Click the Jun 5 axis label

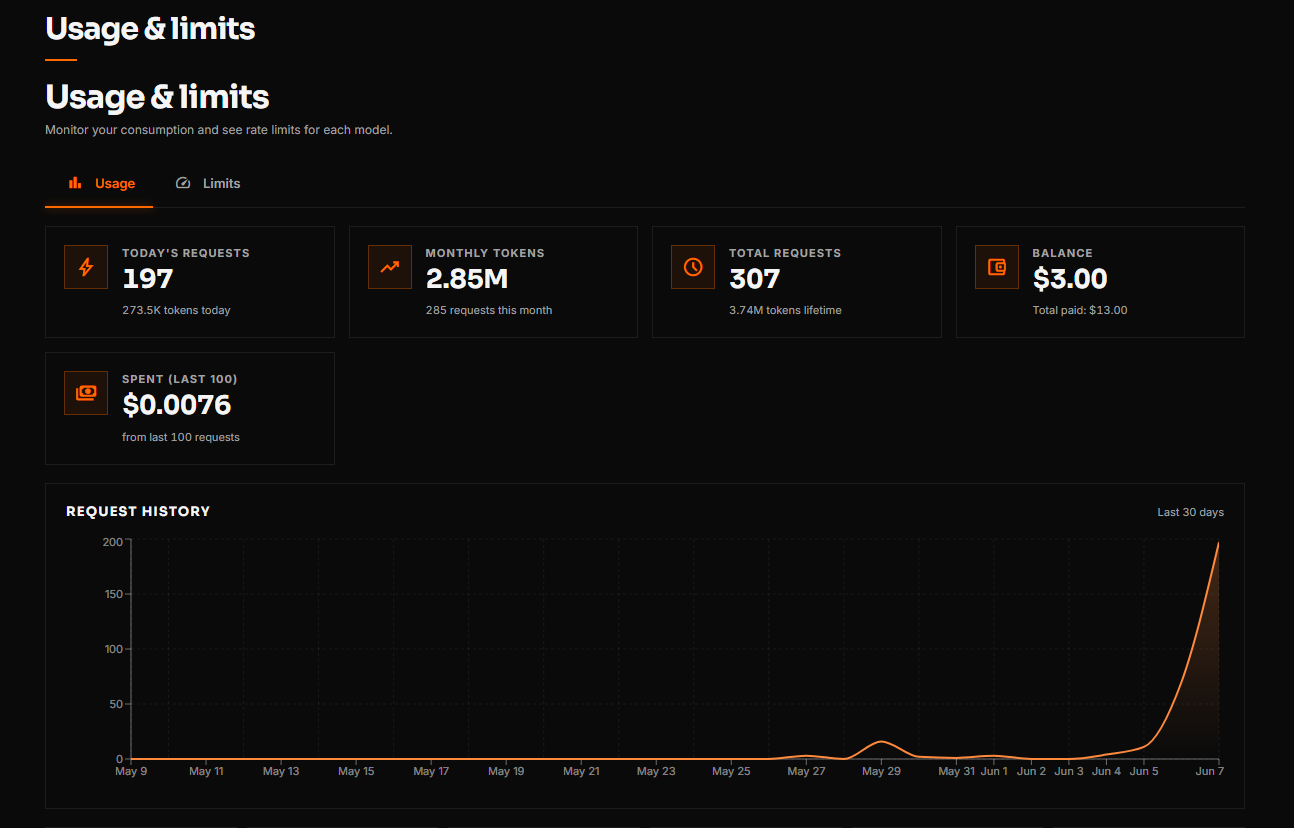[1144, 771]
